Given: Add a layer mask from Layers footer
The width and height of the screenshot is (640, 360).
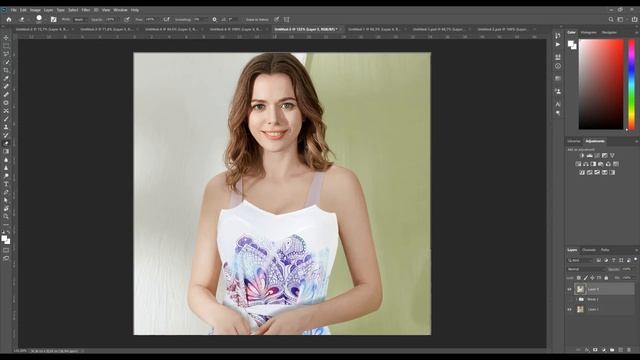Looking at the screenshot, I should point(595,350).
